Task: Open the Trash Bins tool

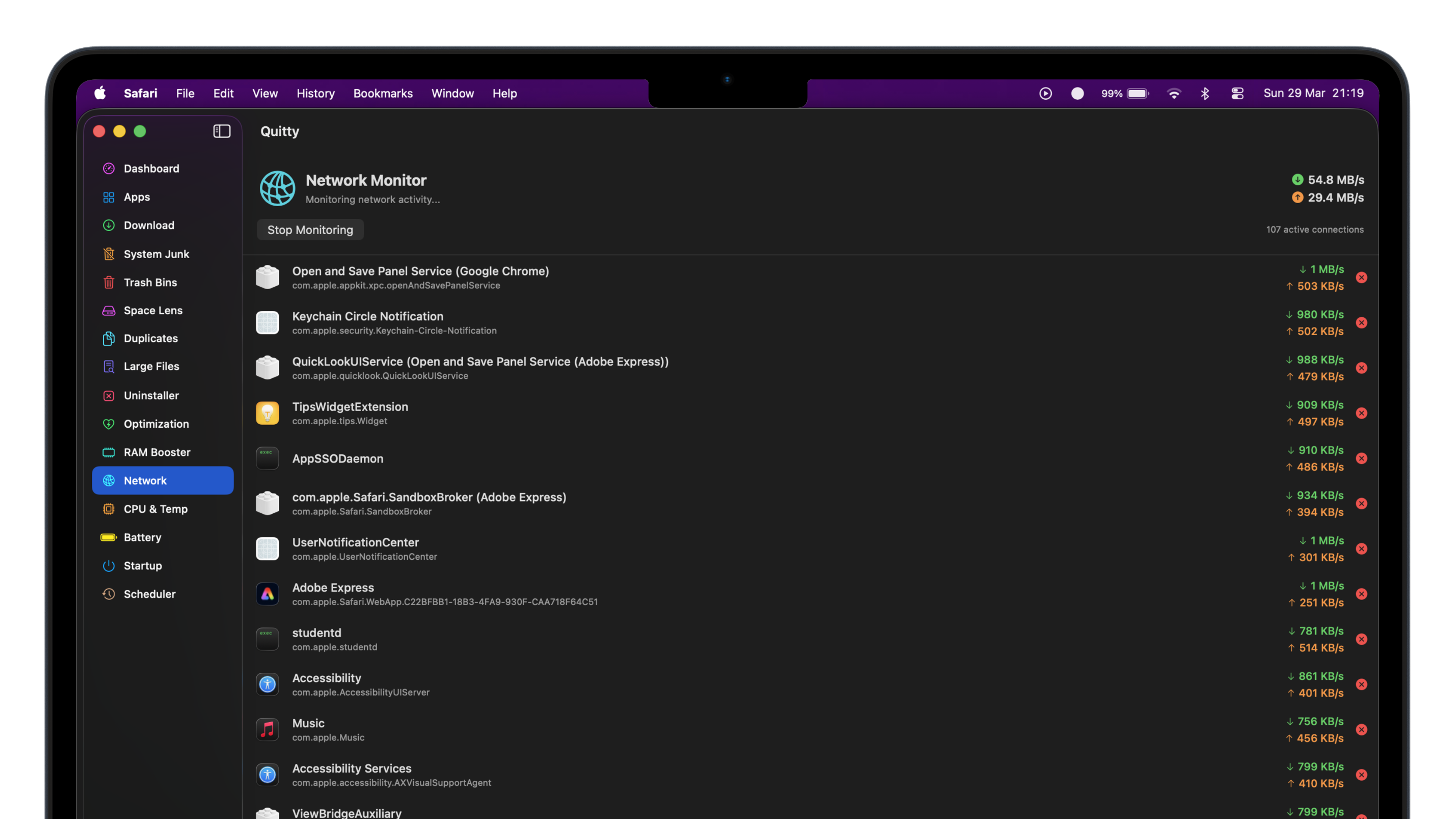Action: coord(151,282)
